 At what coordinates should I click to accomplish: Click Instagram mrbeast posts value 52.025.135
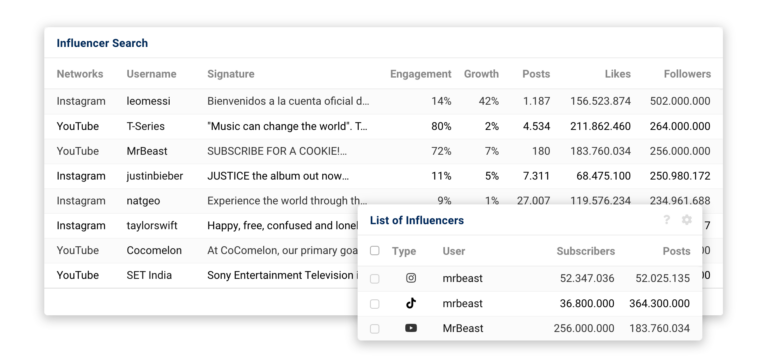pos(663,278)
